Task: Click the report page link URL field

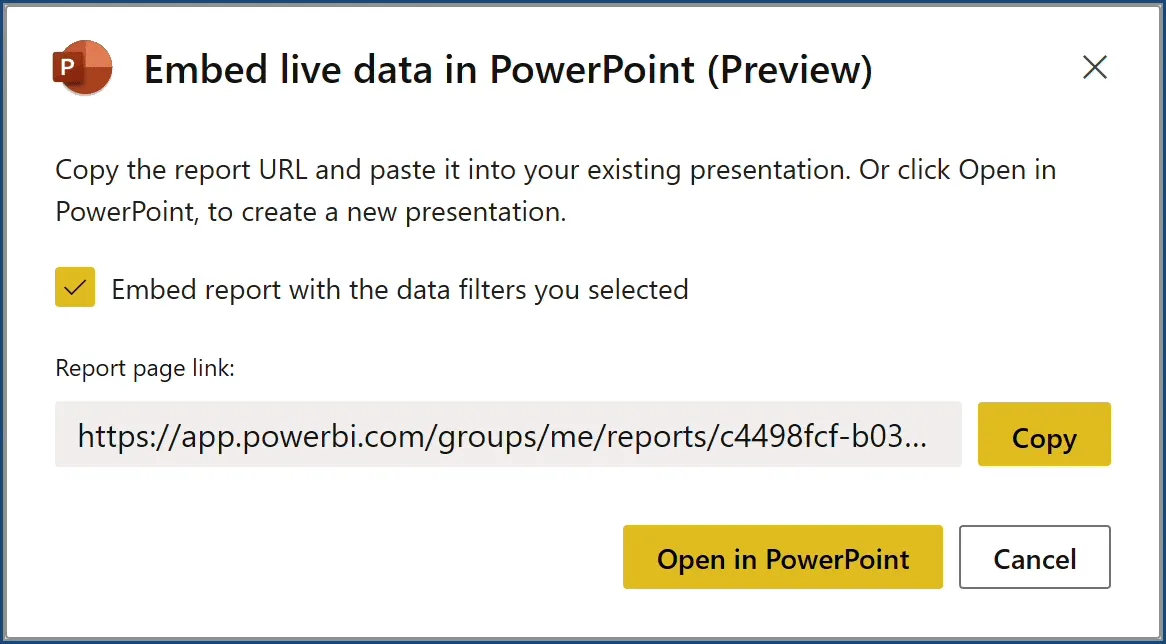Action: 507,435
